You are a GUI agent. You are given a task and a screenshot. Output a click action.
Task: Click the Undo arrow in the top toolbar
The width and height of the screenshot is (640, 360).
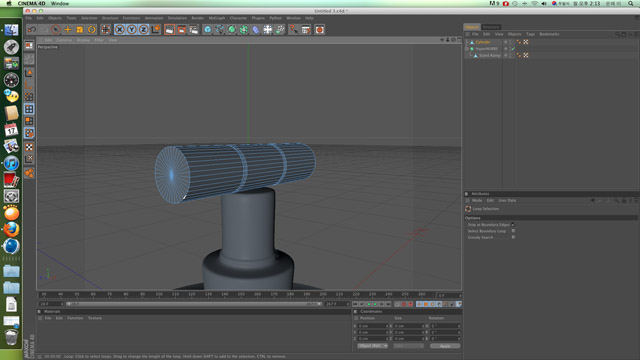(32, 29)
